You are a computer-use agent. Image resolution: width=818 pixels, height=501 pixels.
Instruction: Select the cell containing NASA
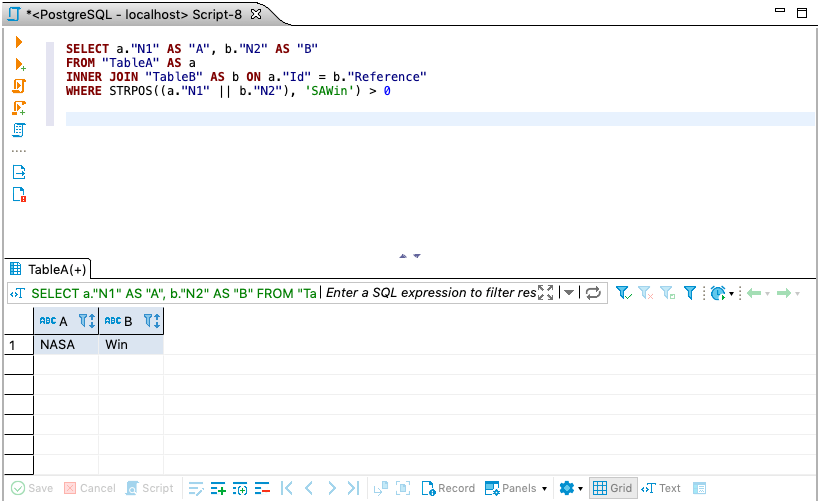66,344
